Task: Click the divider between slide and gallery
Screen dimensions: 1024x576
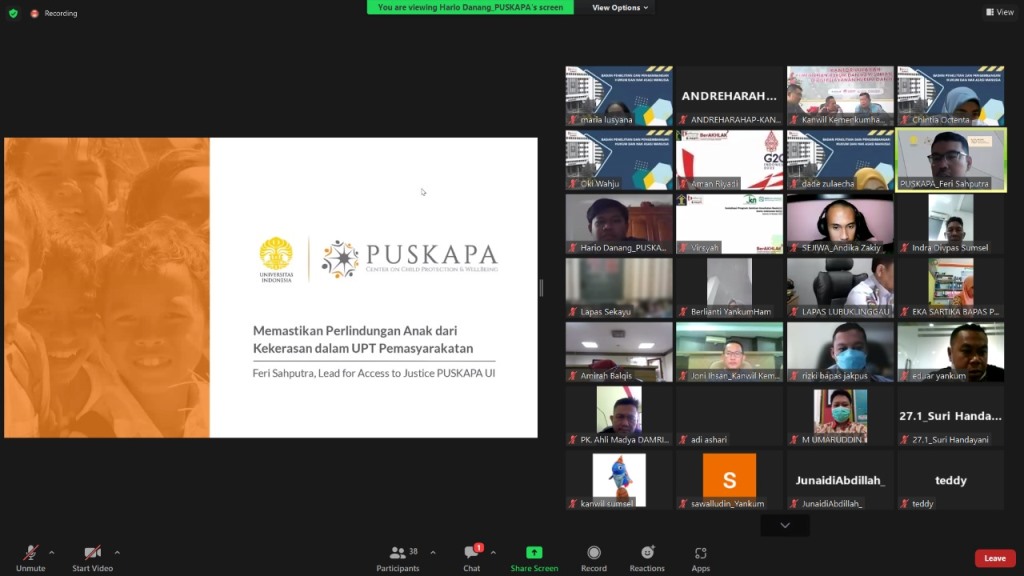Action: [542, 288]
